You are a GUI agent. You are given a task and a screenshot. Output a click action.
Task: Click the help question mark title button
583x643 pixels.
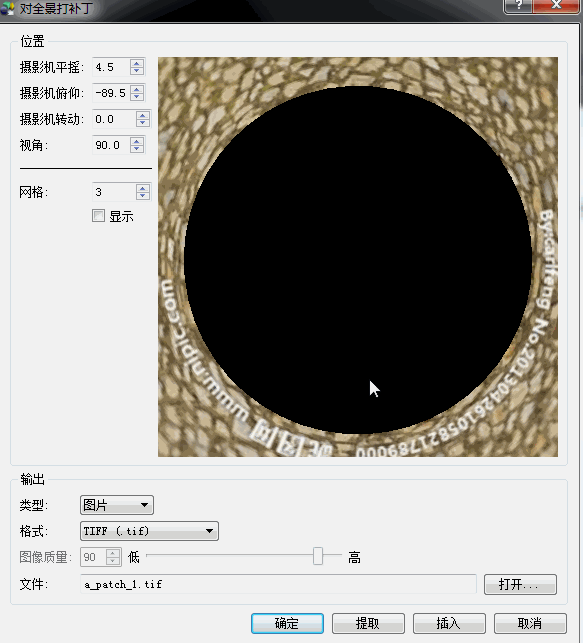point(519,6)
